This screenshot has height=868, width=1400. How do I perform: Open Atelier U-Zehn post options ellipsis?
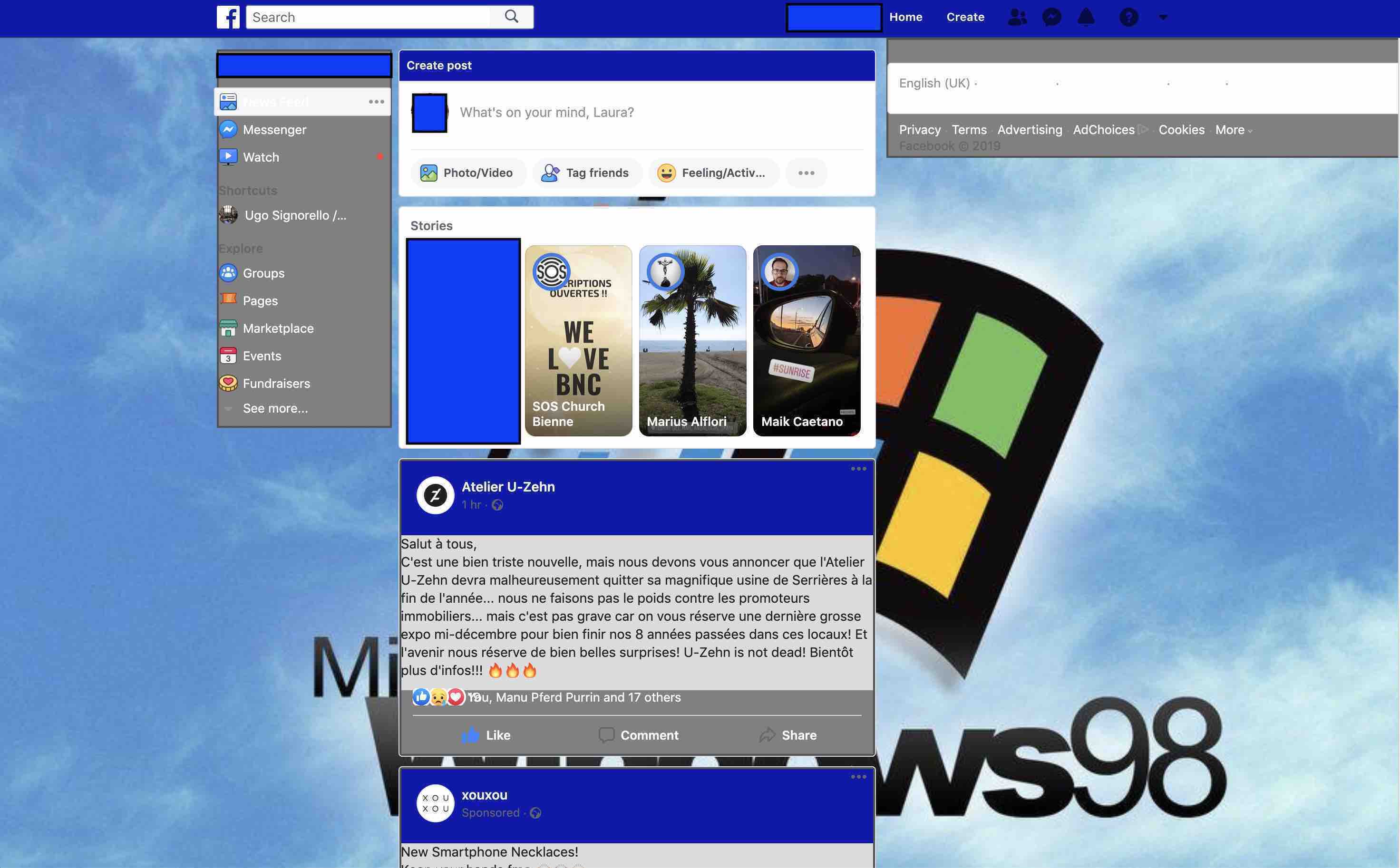click(858, 469)
